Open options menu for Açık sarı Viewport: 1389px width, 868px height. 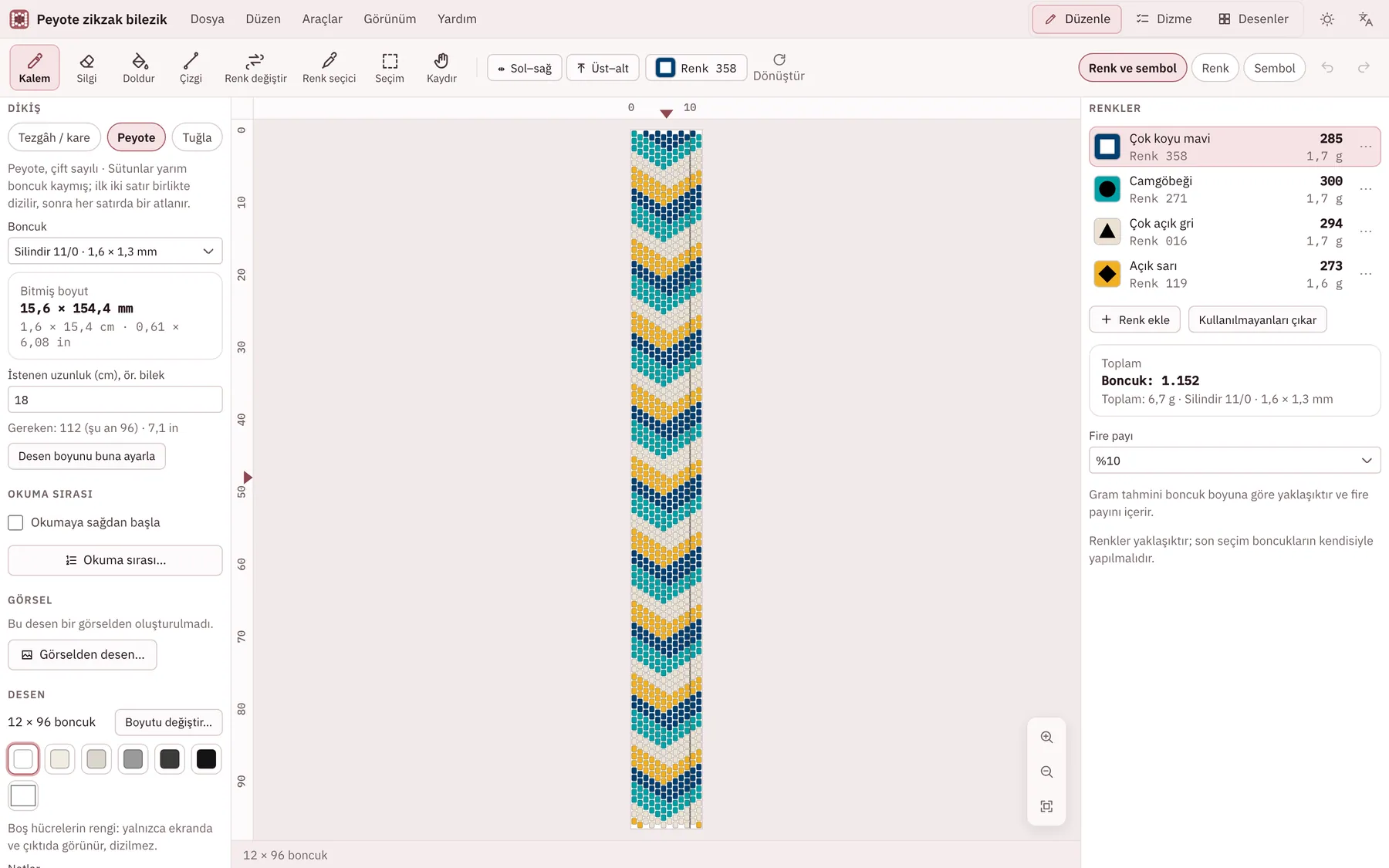click(x=1366, y=274)
